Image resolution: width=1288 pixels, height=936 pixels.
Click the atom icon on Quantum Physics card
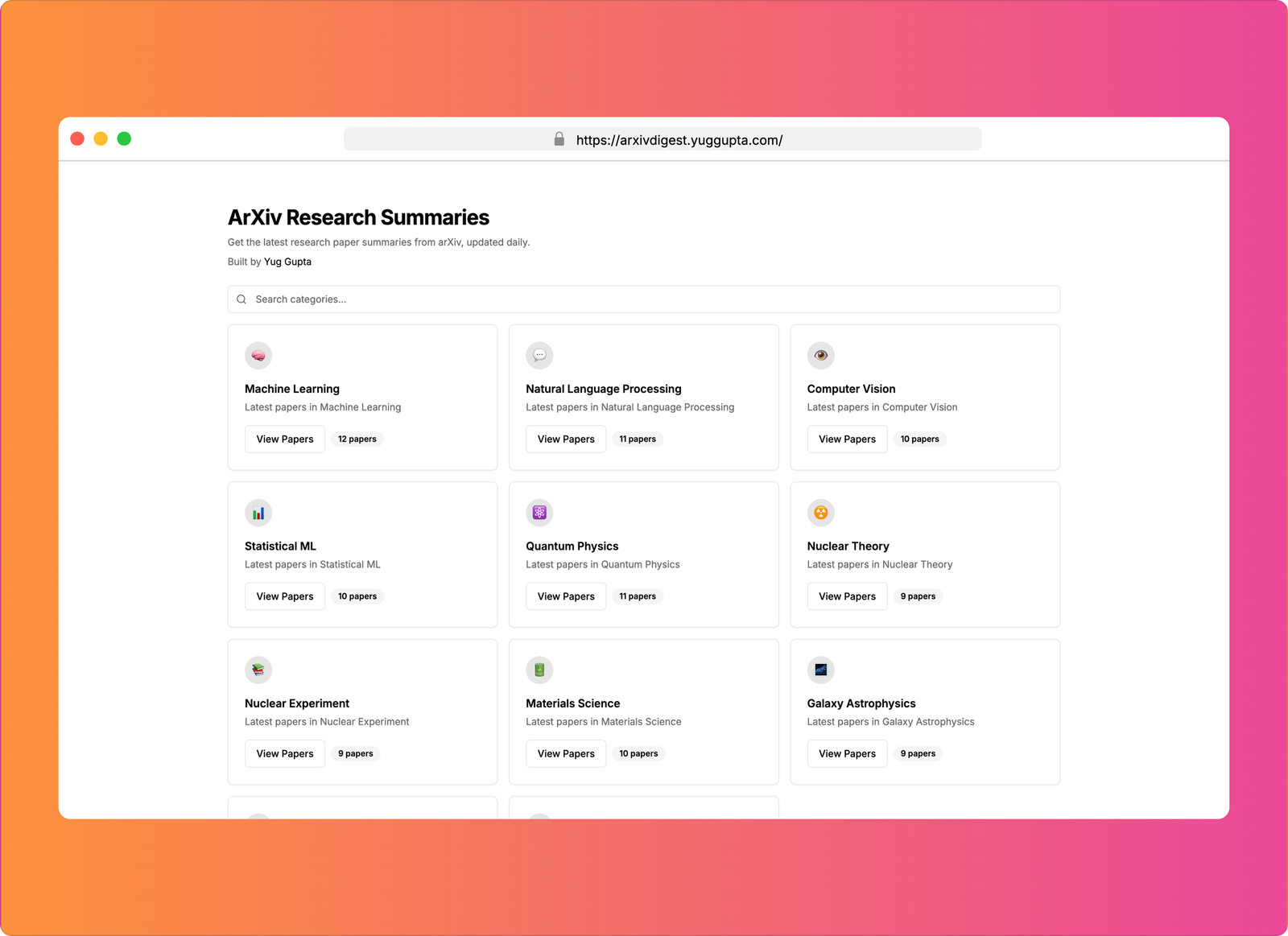(539, 513)
